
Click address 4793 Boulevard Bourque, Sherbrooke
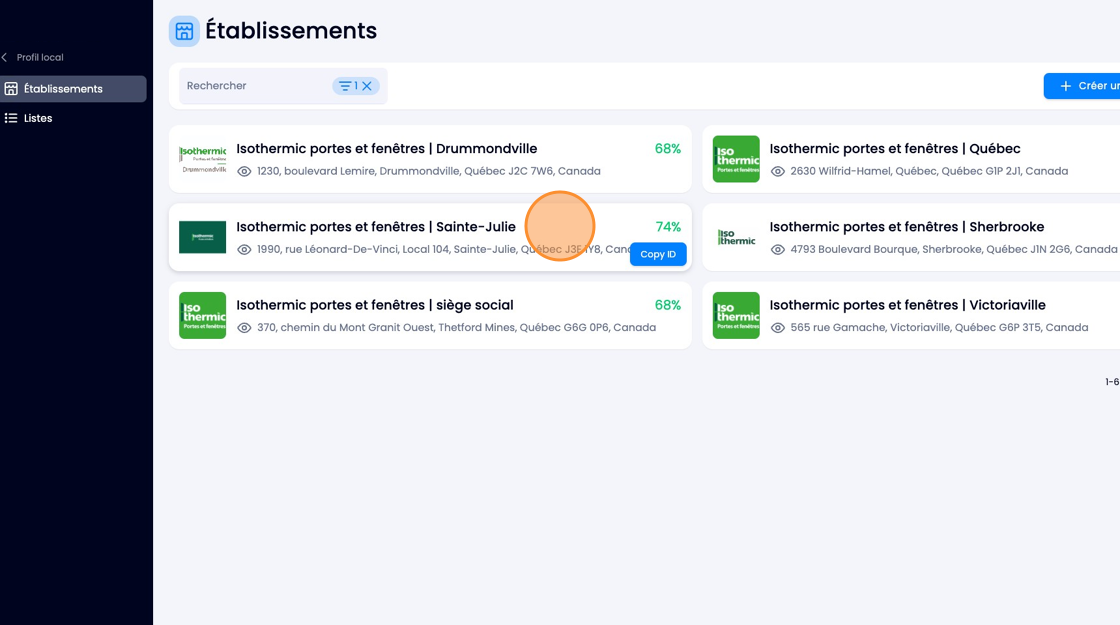pyautogui.click(x=954, y=249)
